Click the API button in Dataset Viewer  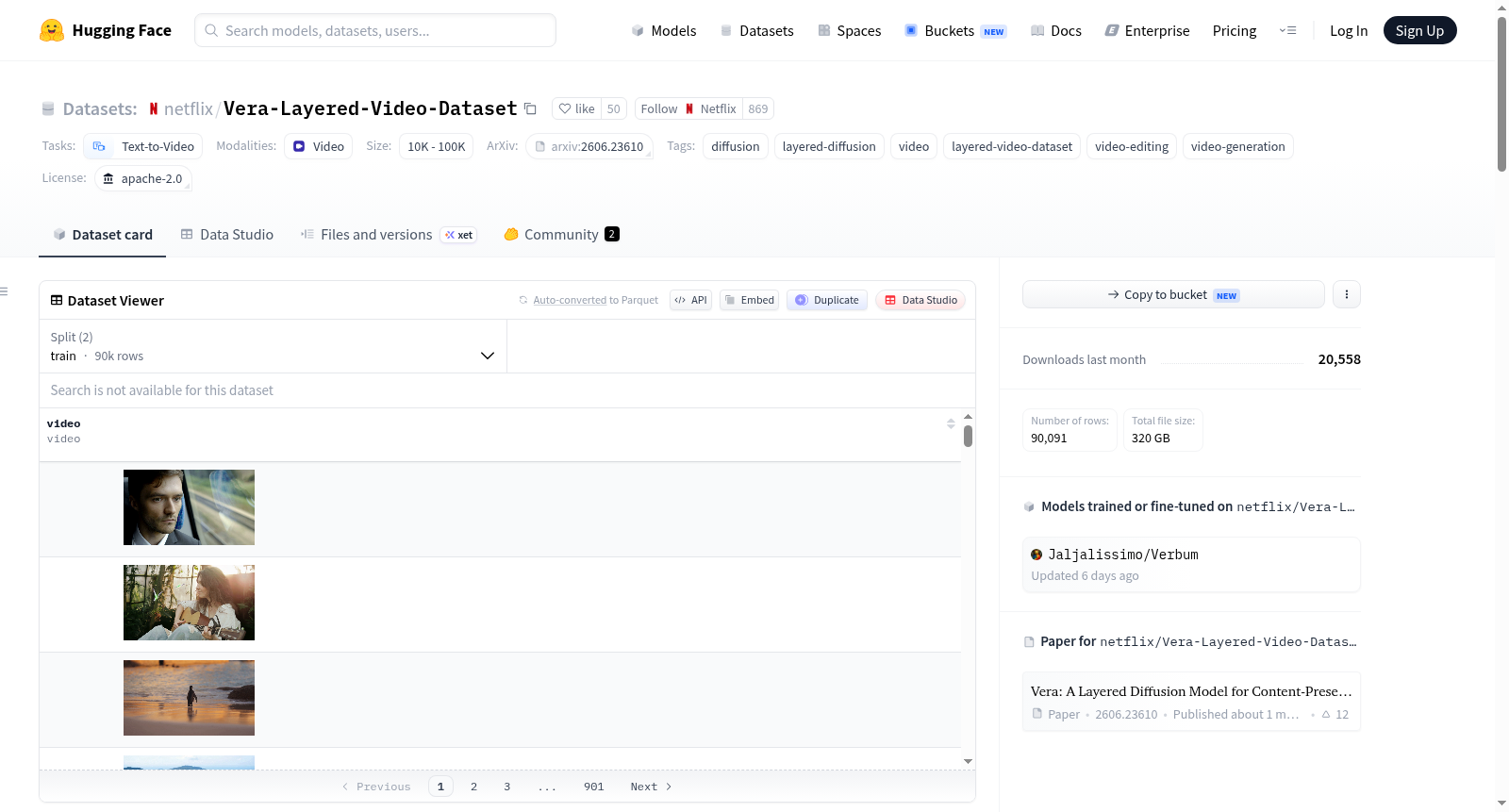click(690, 300)
